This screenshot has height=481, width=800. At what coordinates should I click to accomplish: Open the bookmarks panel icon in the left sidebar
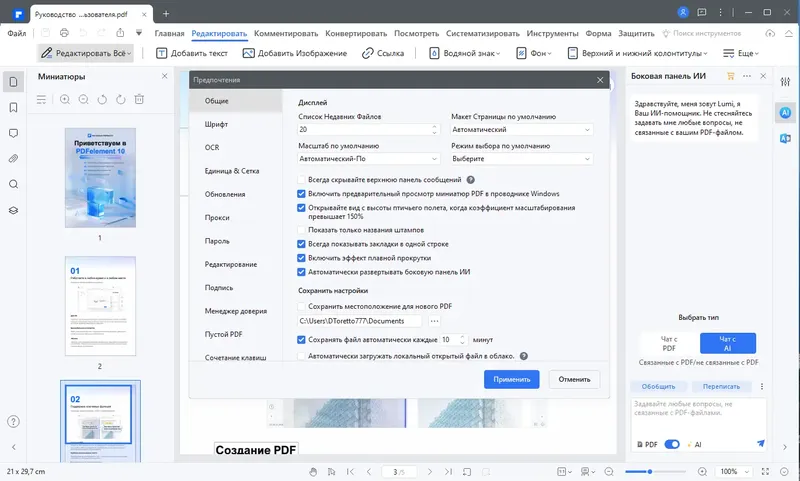point(14,108)
